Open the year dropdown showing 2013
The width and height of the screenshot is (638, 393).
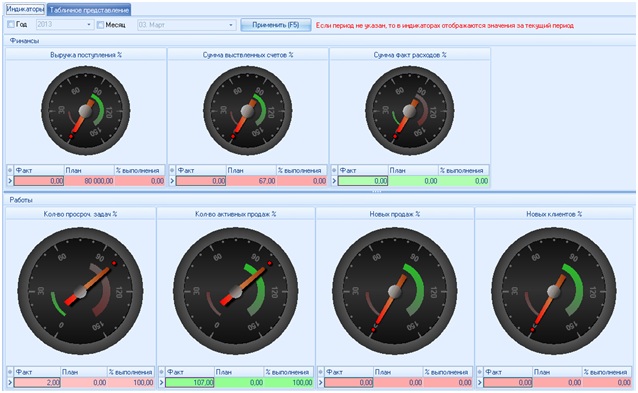89,25
